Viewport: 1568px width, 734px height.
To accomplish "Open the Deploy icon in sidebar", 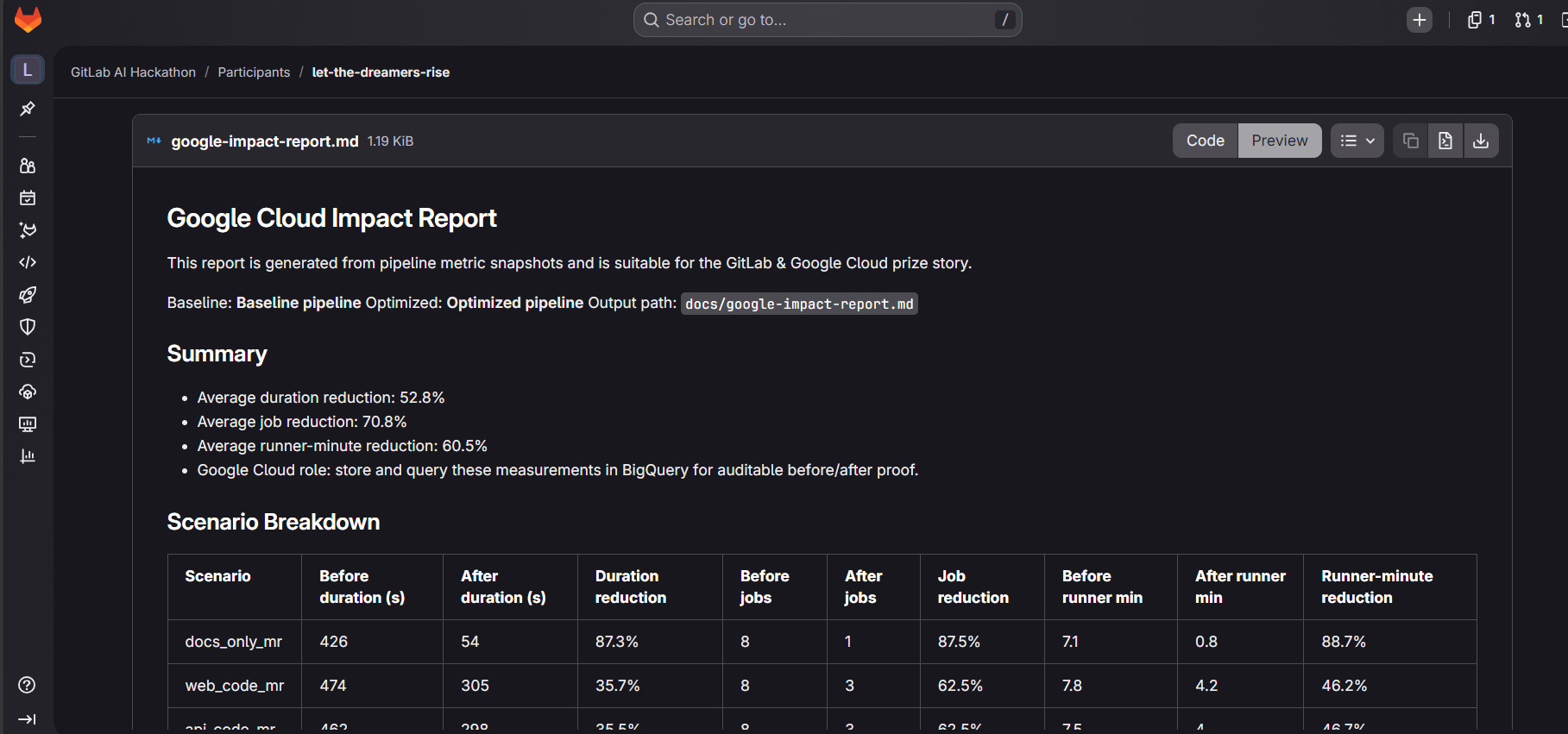I will 28,360.
